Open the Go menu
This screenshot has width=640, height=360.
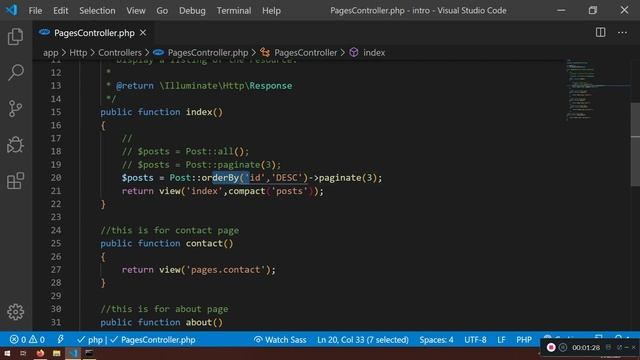(162, 11)
